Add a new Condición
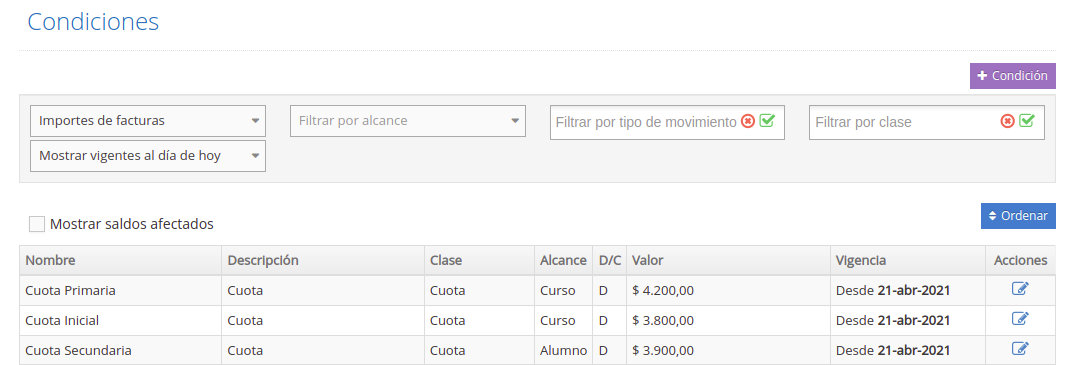 pos(1013,76)
